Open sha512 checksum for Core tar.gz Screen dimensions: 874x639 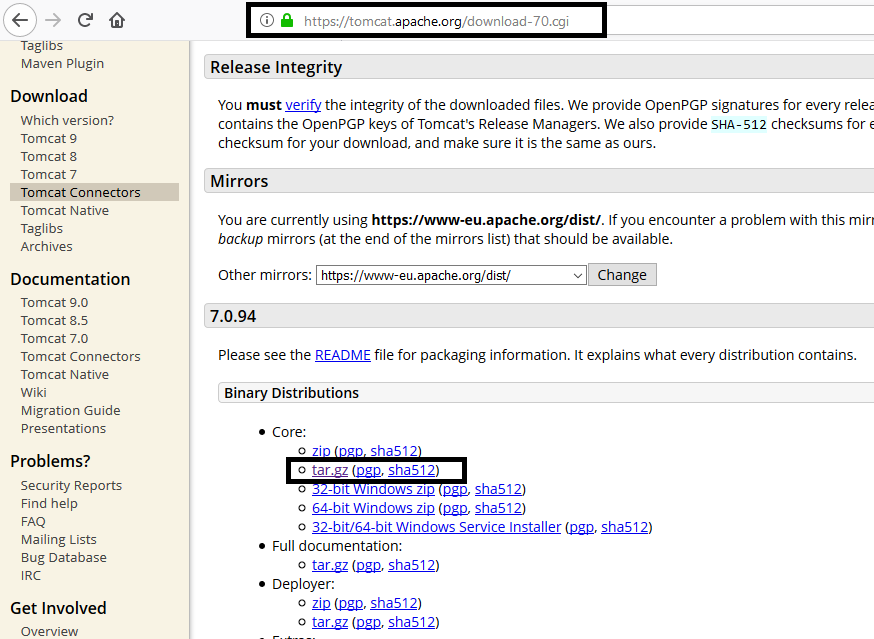[412, 470]
